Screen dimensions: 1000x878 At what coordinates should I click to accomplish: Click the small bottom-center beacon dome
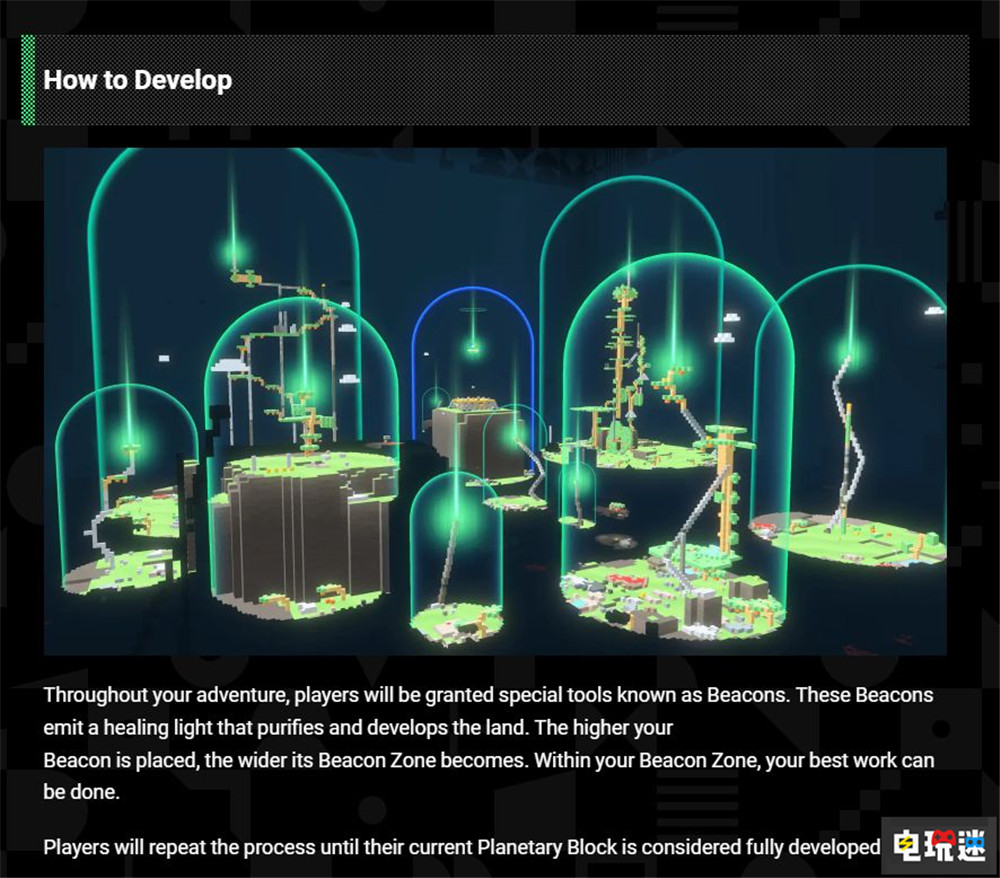tap(455, 560)
